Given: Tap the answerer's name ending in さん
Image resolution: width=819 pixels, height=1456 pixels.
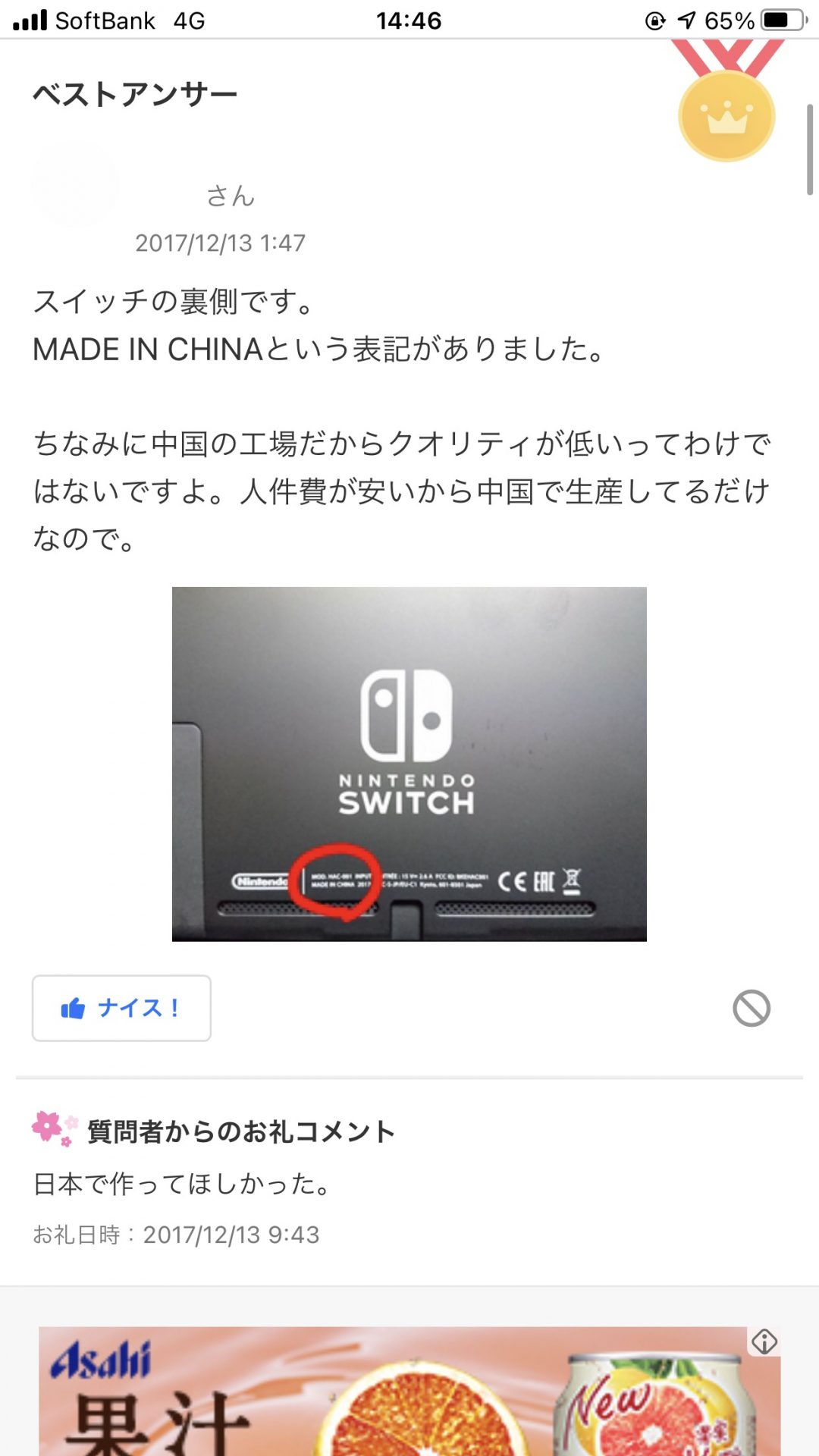Looking at the screenshot, I should [231, 196].
